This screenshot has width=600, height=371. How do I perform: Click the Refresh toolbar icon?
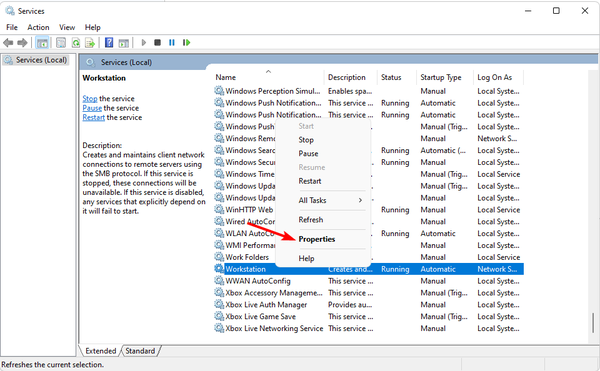(76, 42)
